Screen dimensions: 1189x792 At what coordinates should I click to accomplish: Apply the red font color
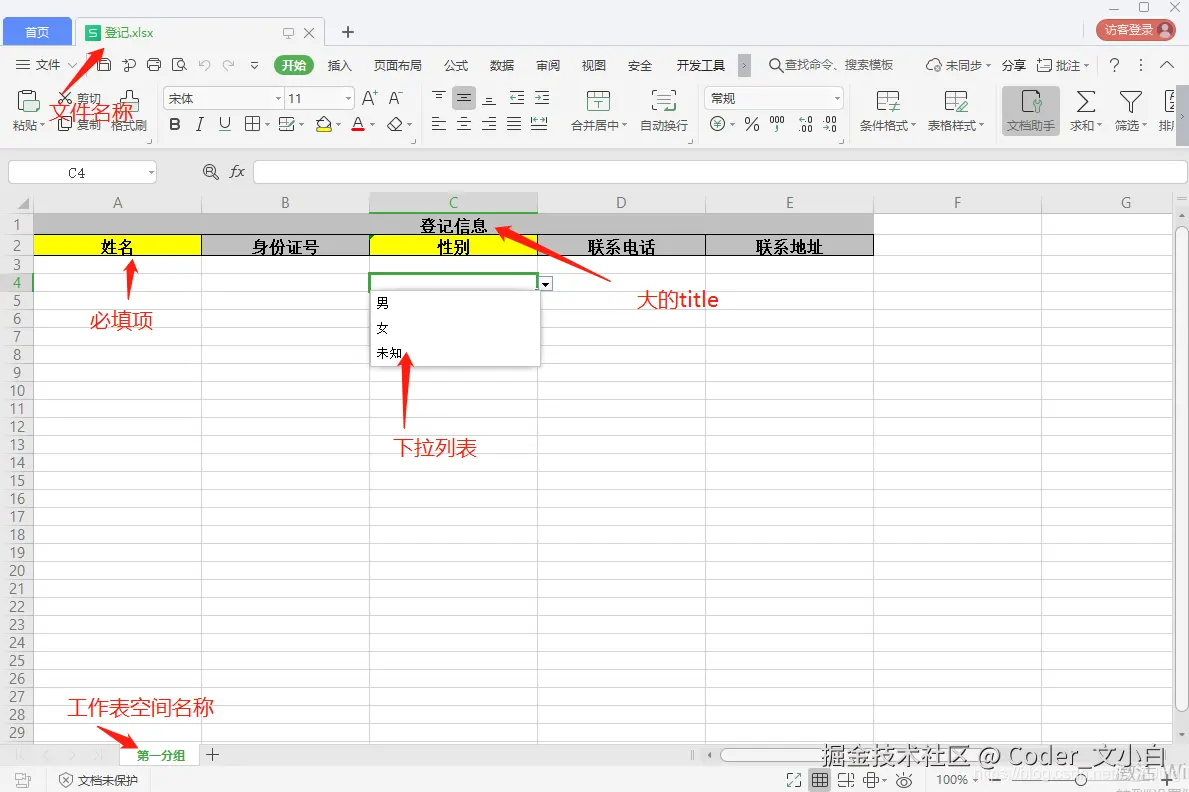pyautogui.click(x=358, y=124)
